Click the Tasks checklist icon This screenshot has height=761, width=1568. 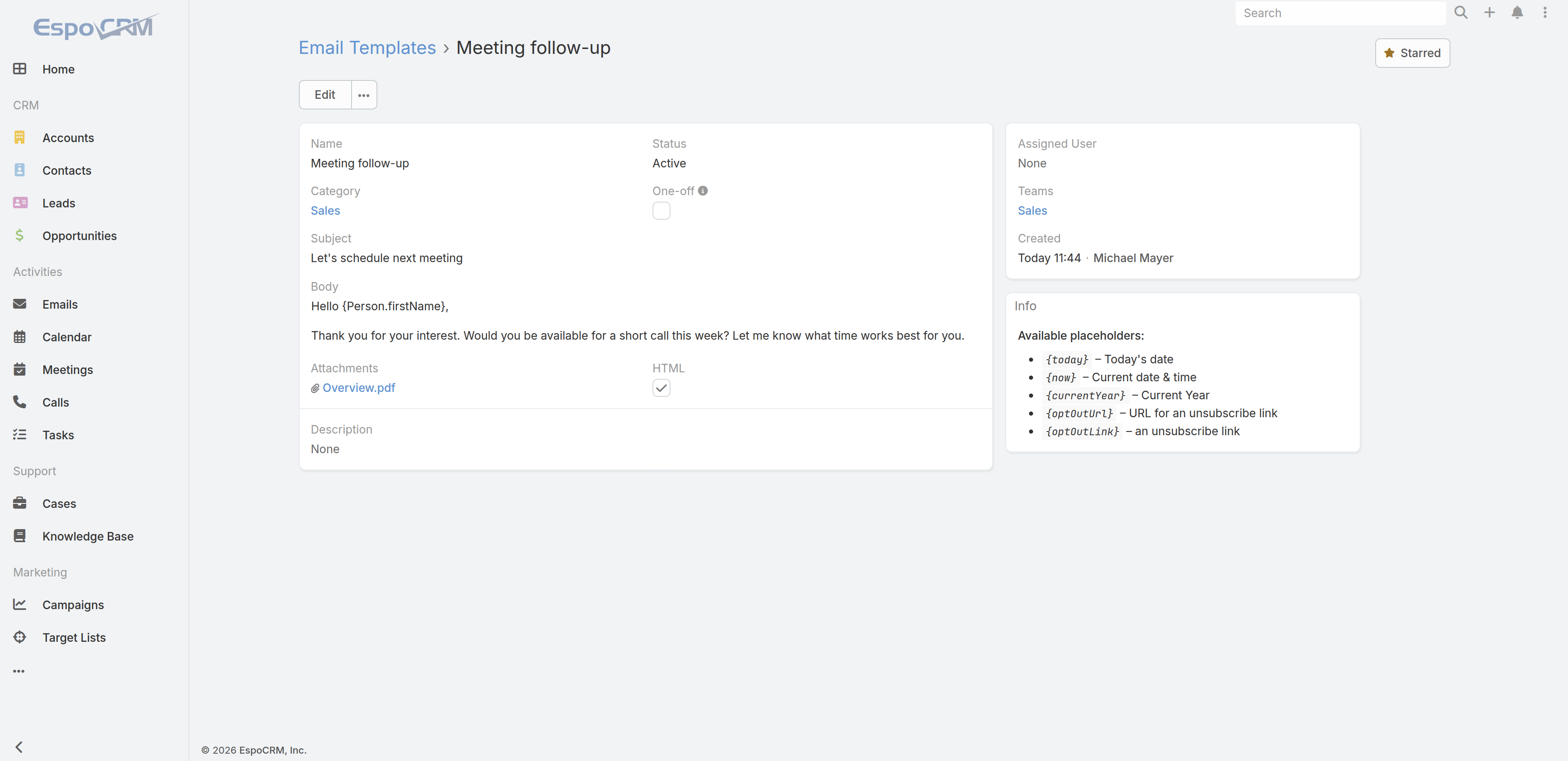[x=20, y=435]
